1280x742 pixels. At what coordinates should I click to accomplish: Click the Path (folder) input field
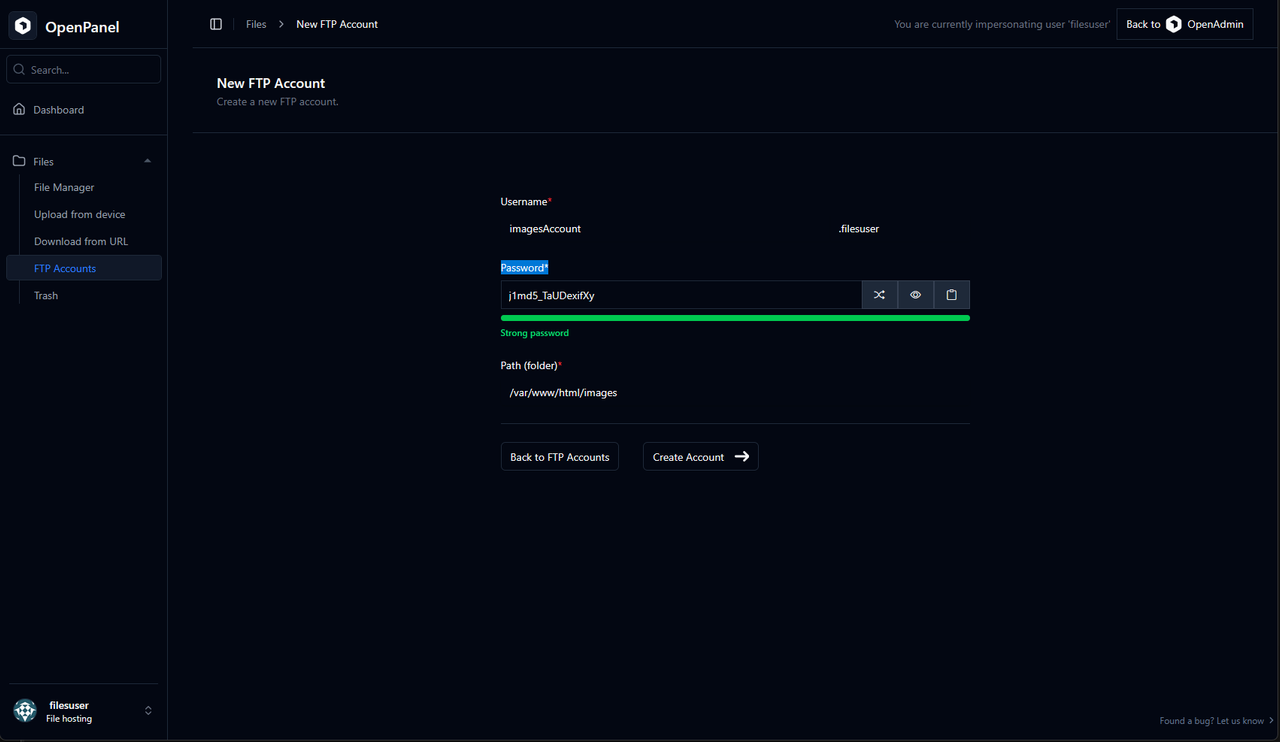[735, 393]
